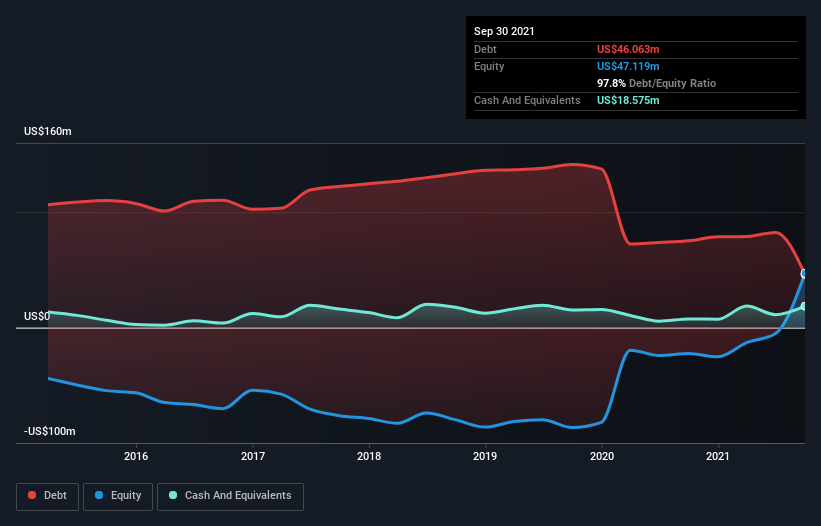Toggle the Debt series legend button

pyautogui.click(x=48, y=496)
